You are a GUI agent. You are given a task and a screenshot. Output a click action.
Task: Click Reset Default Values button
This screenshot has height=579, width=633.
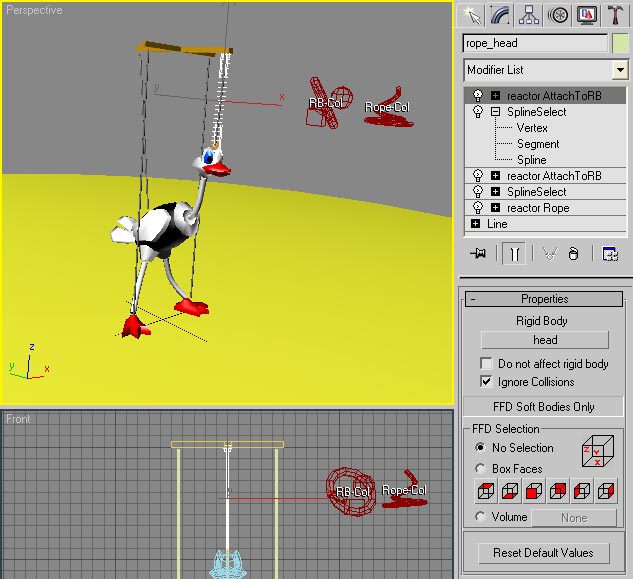pyautogui.click(x=543, y=552)
